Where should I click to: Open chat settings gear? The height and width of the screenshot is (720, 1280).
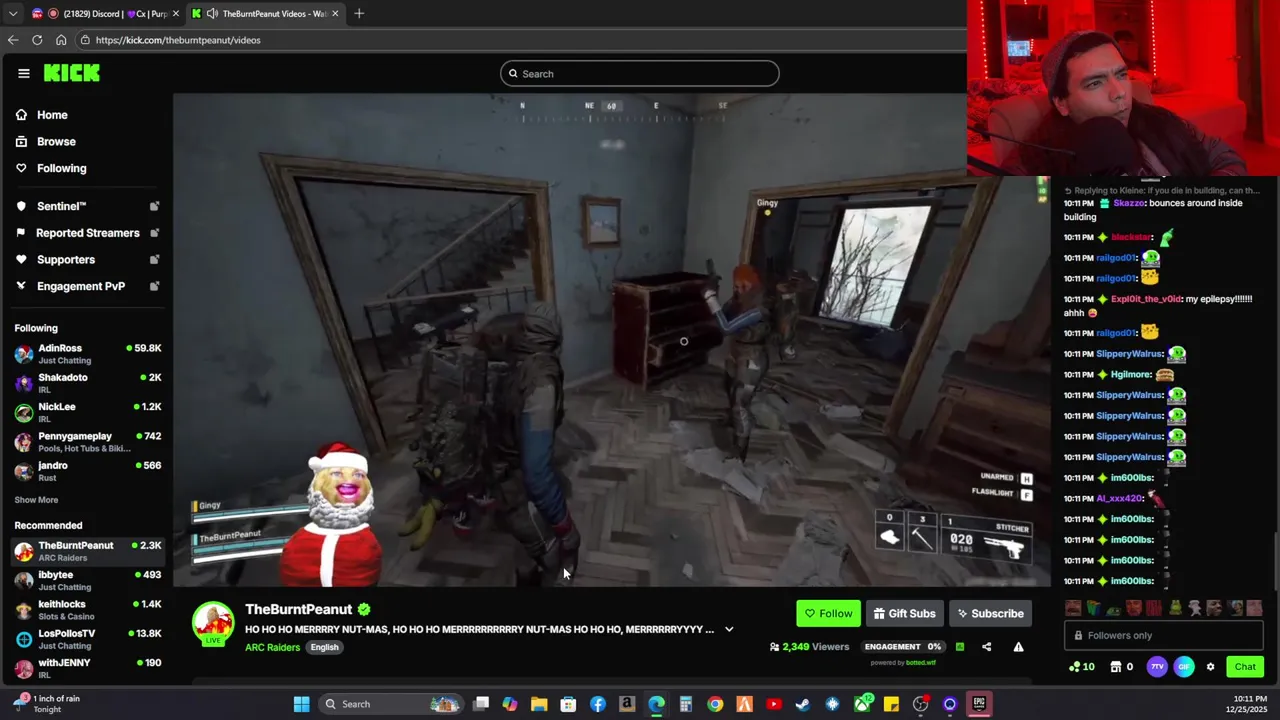(1210, 667)
